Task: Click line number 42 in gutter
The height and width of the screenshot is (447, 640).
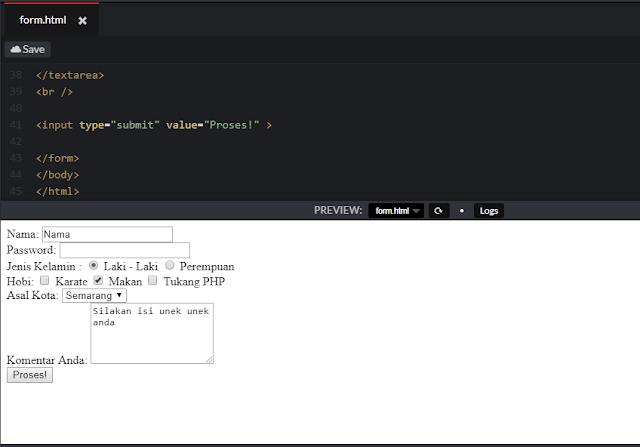Action: coord(16,141)
